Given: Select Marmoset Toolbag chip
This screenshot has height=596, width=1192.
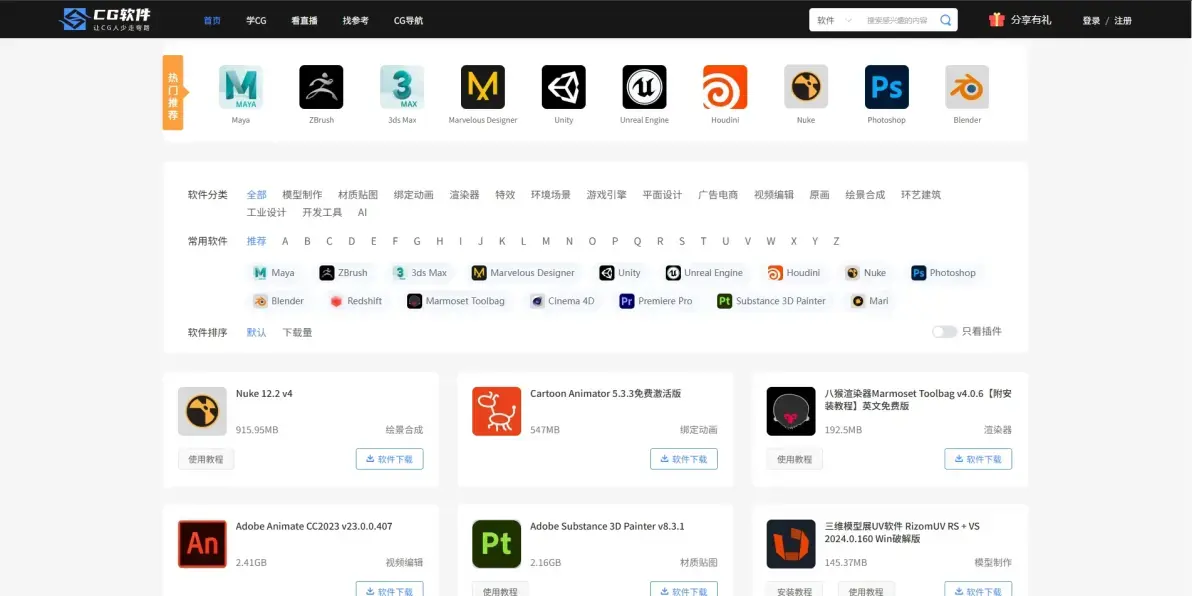Looking at the screenshot, I should coord(456,301).
